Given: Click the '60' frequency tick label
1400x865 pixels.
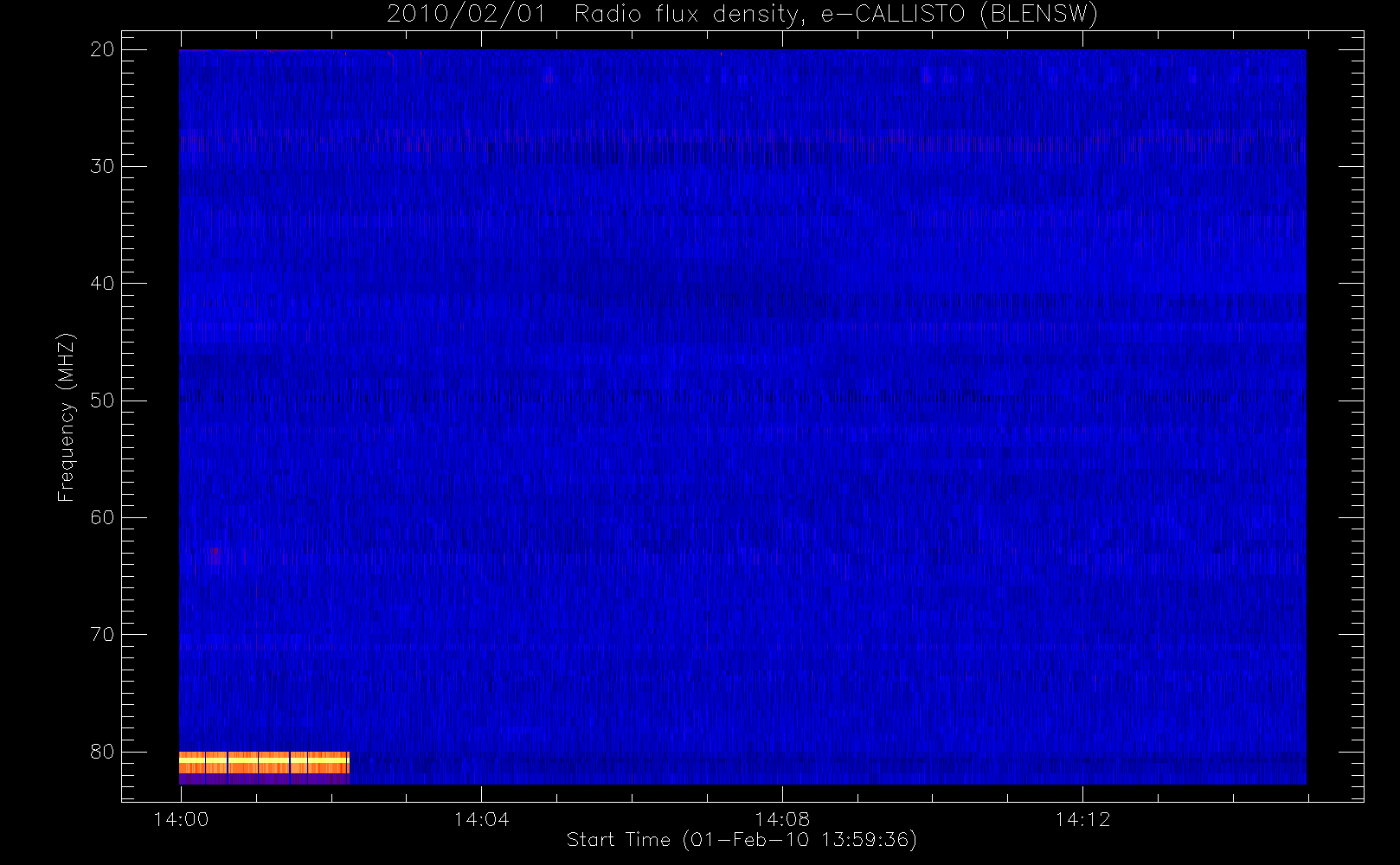Looking at the screenshot, I should point(102,517).
